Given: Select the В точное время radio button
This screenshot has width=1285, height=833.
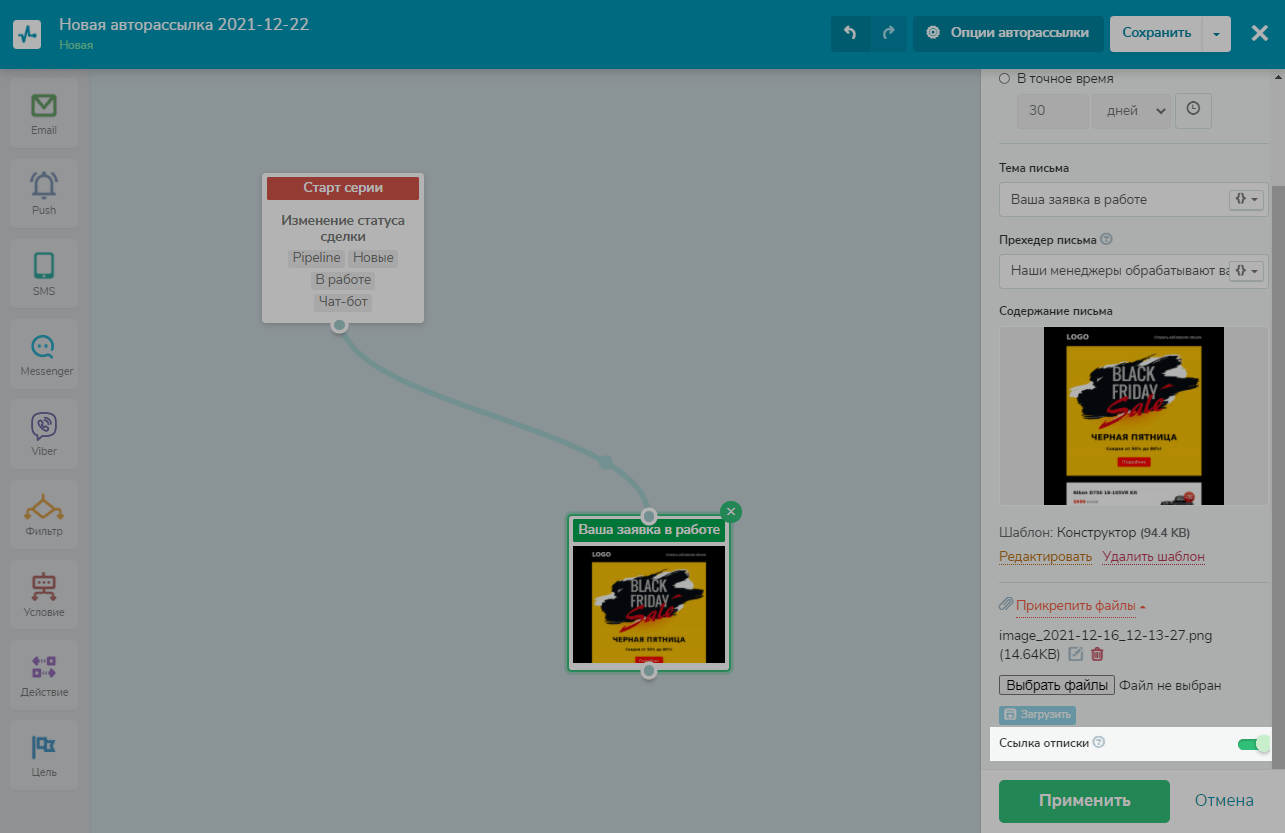Looking at the screenshot, I should point(1005,78).
